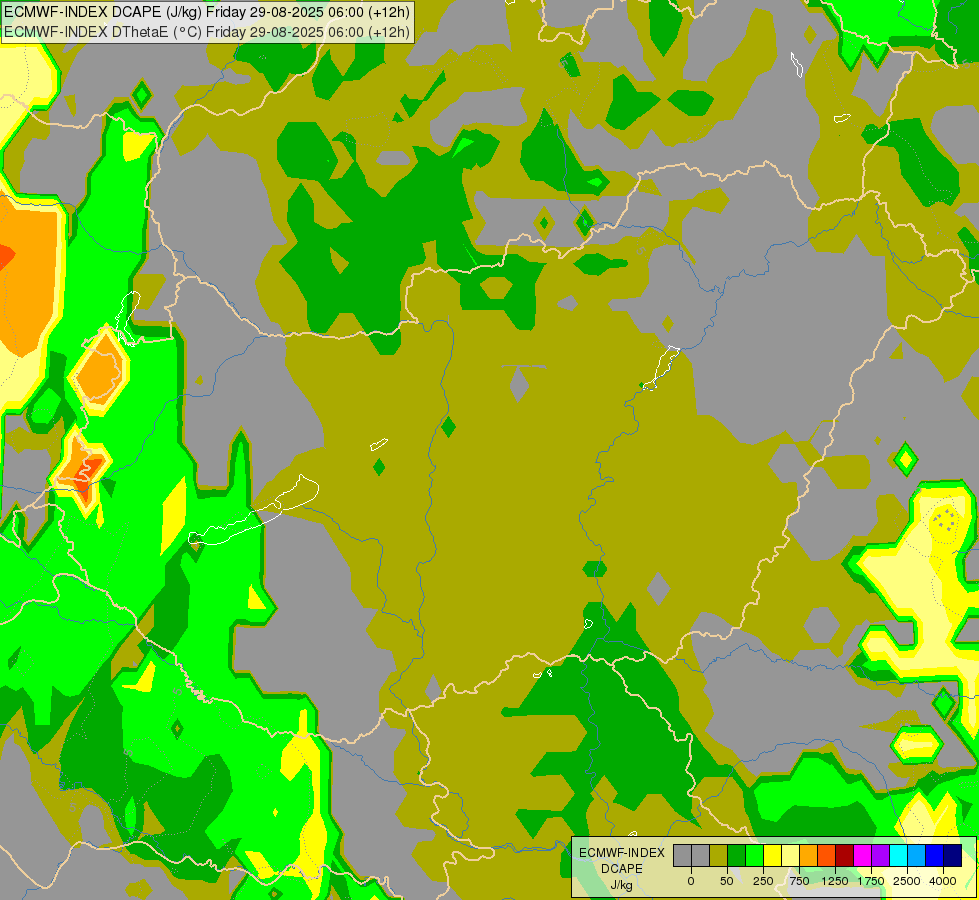The width and height of the screenshot is (979, 900).
Task: Click the legend tick label 1250
Action: pyautogui.click(x=835, y=881)
